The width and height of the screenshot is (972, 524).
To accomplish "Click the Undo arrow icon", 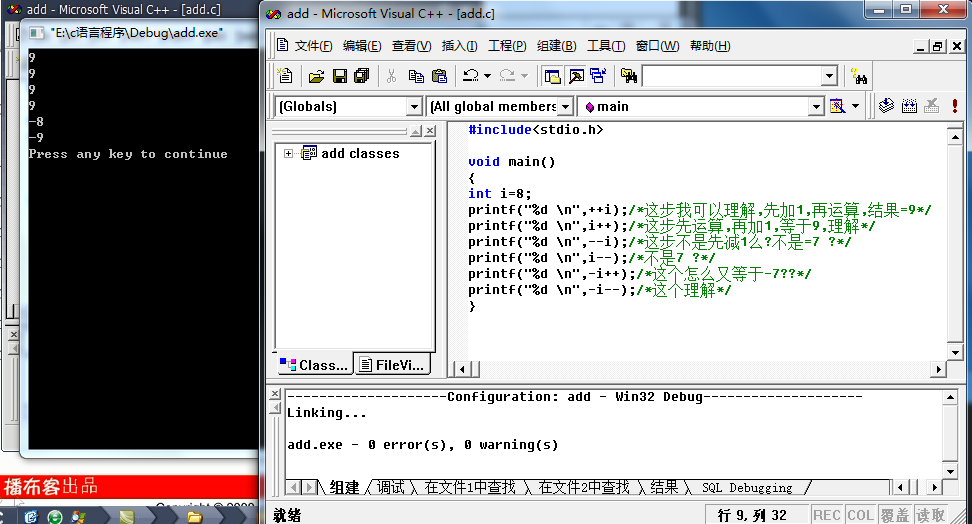I will tap(471, 76).
